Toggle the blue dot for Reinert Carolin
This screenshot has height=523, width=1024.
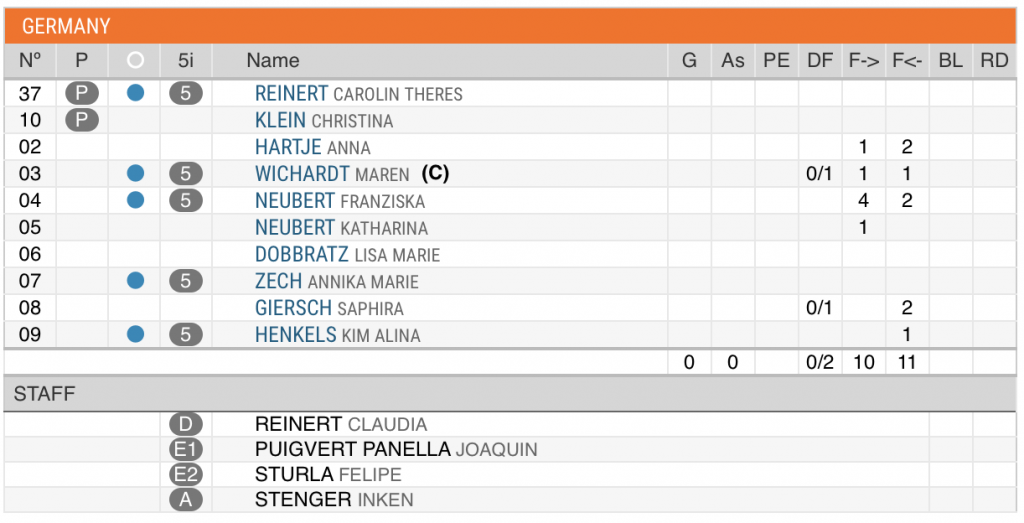tap(135, 93)
